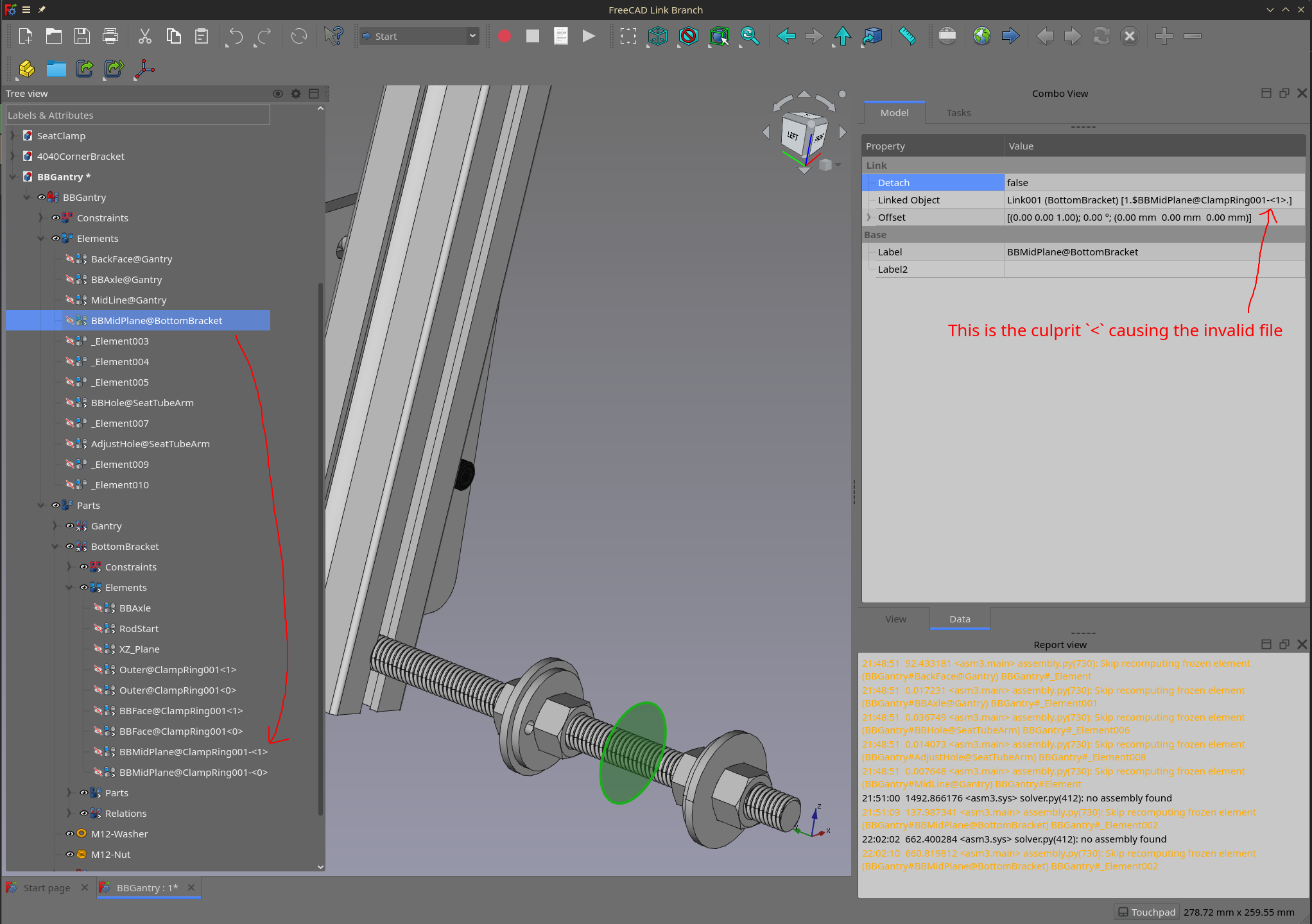Click the Touchpad button in the status bar
Viewport: 1312px width, 924px height.
coord(1146,912)
